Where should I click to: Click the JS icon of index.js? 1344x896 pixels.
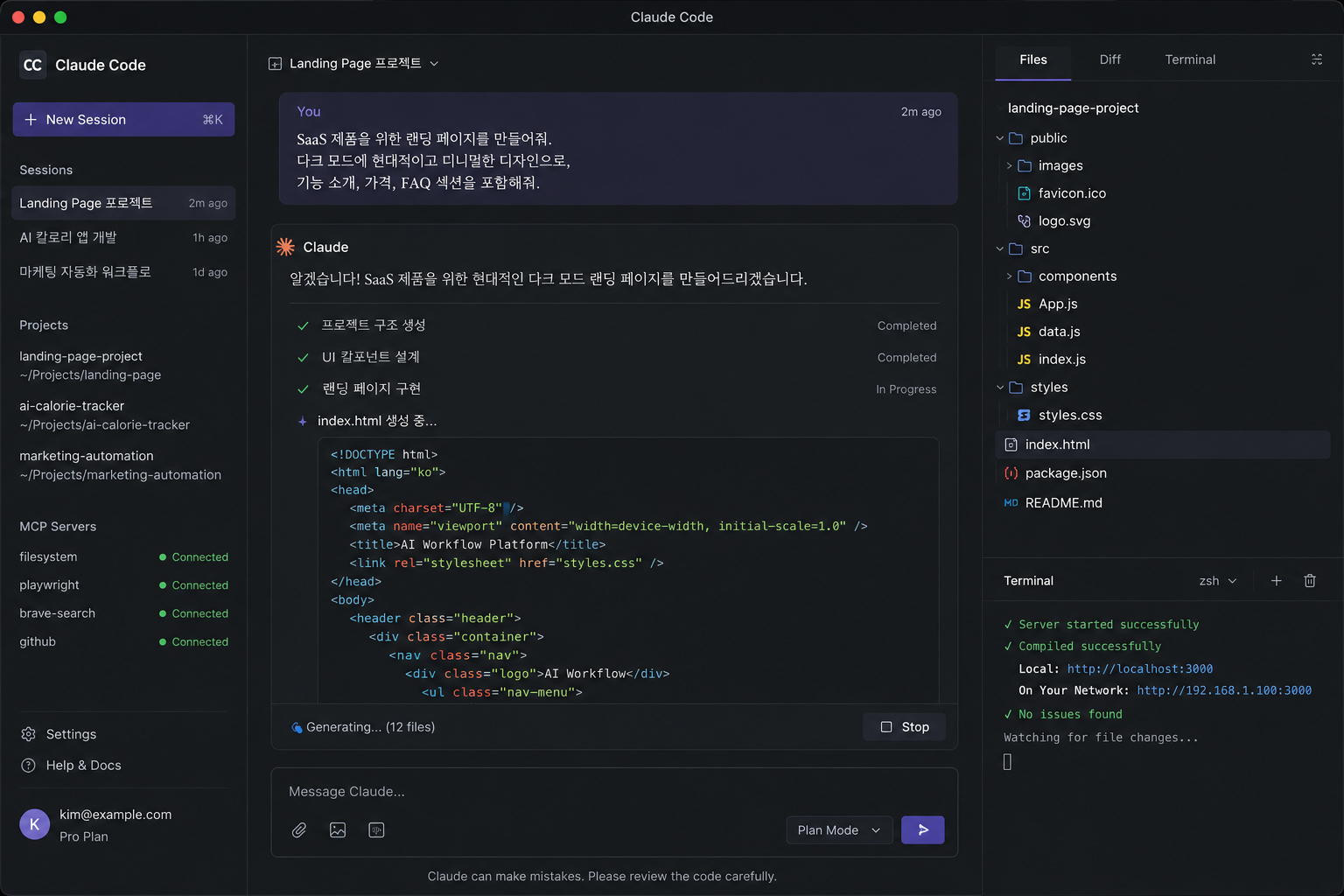(x=1024, y=360)
